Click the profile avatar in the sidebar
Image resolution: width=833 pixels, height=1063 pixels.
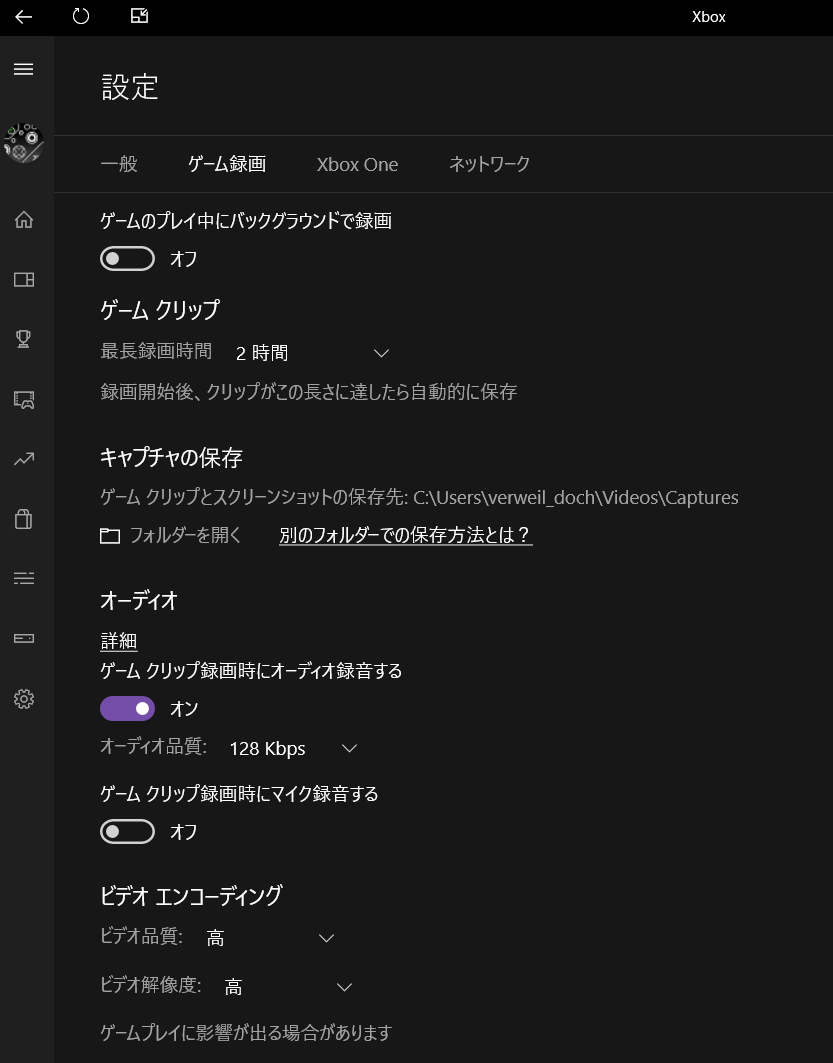coord(24,142)
